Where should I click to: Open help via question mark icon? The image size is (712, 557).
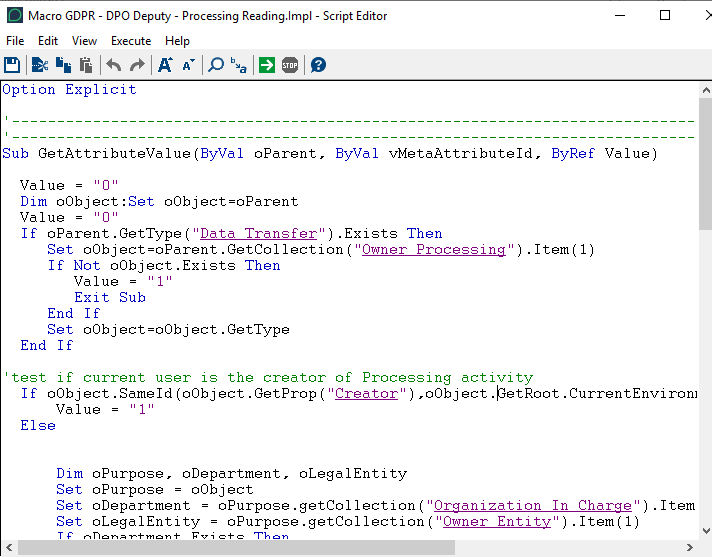pyautogui.click(x=318, y=65)
